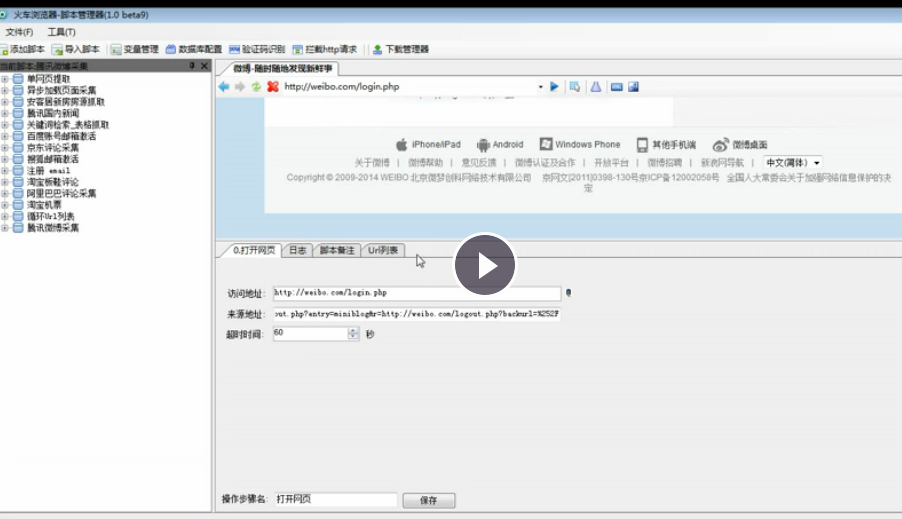Select the 淘宝机票 script

tap(44, 205)
